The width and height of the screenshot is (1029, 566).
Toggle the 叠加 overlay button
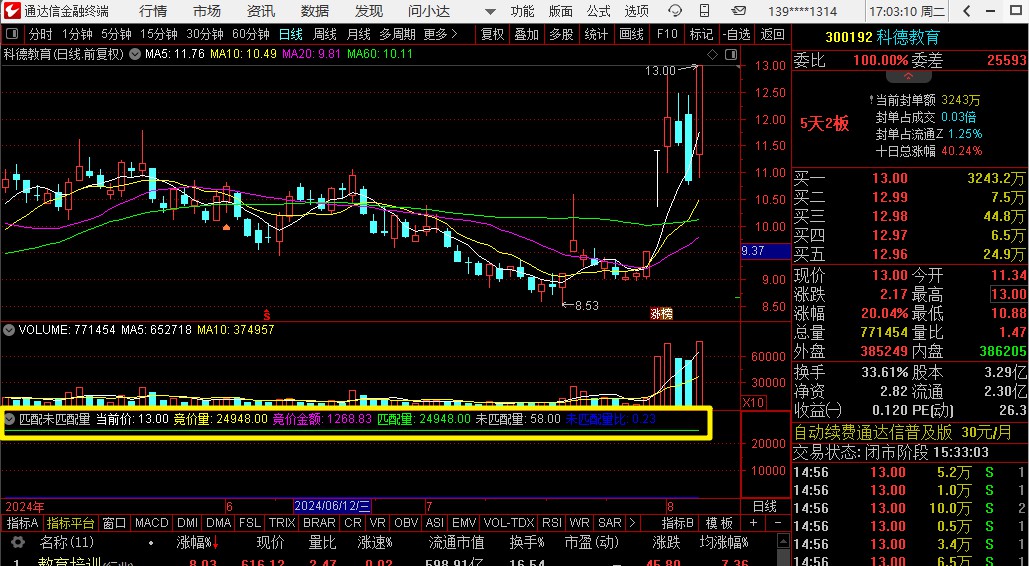tap(526, 34)
